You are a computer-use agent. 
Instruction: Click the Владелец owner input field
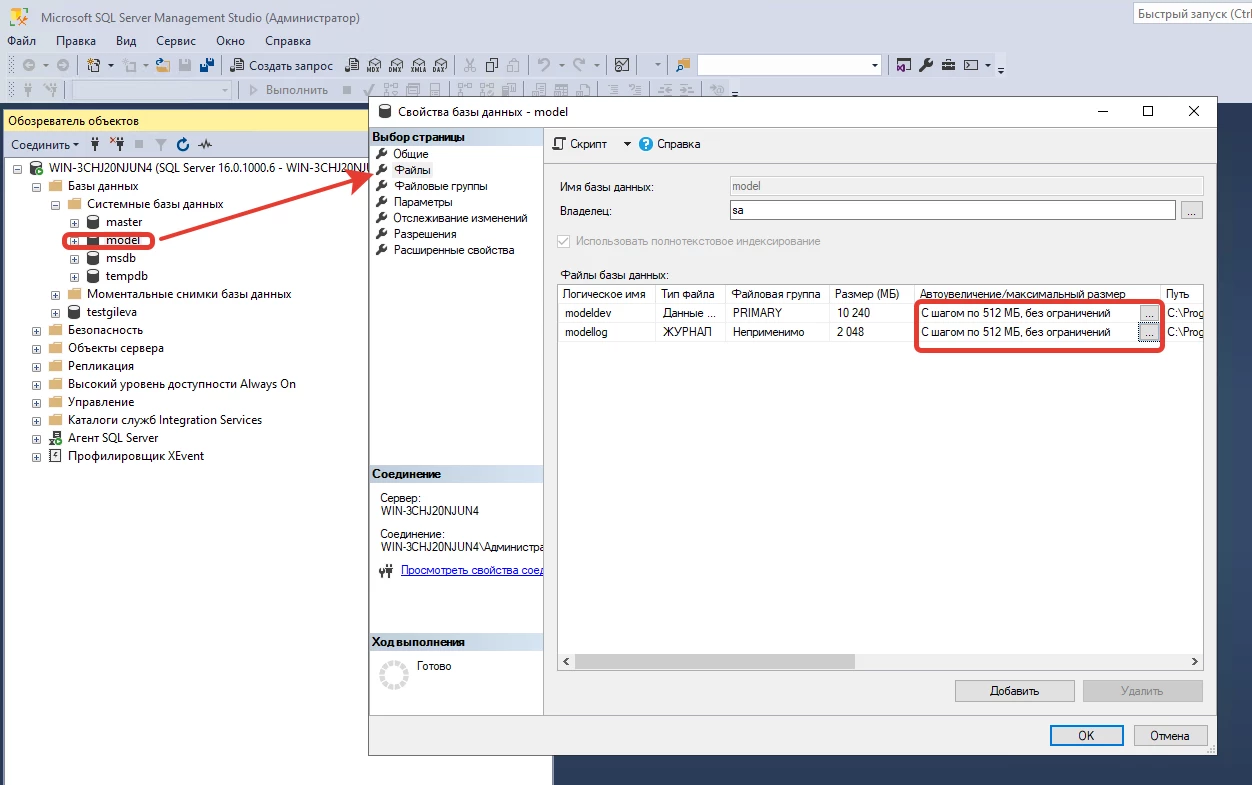tap(952, 210)
